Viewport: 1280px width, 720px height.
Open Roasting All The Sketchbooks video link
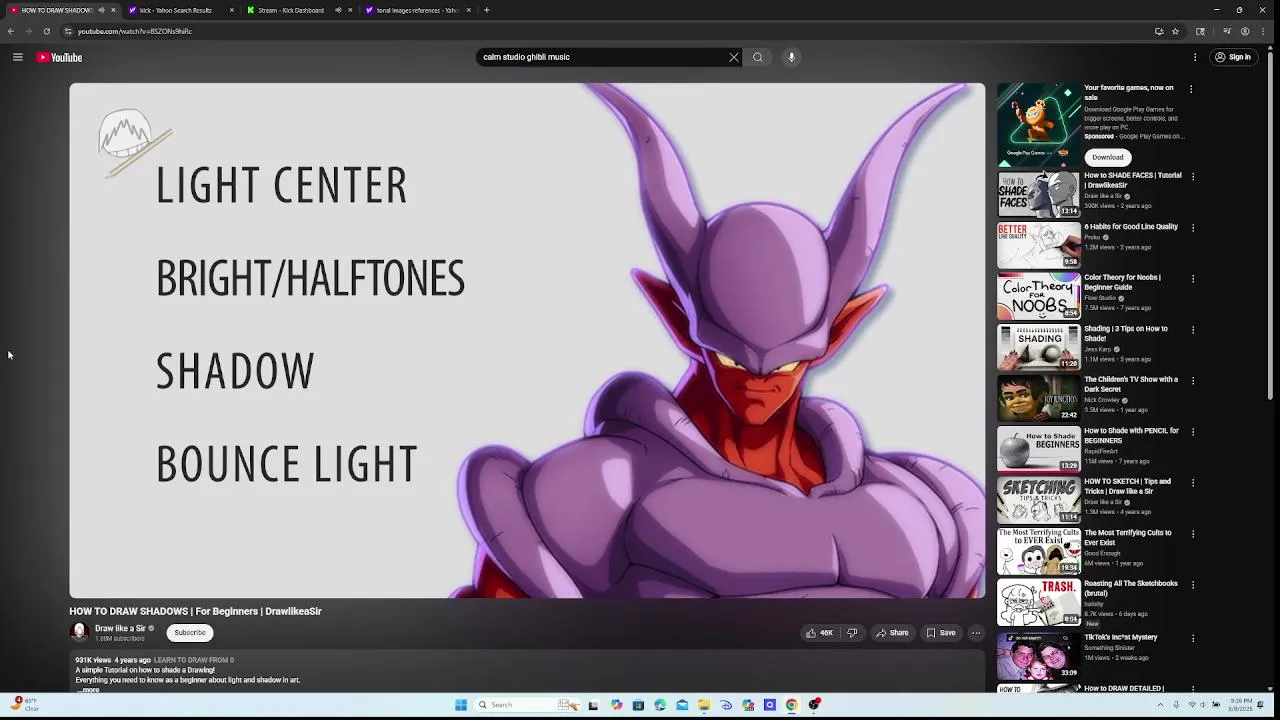1131,588
